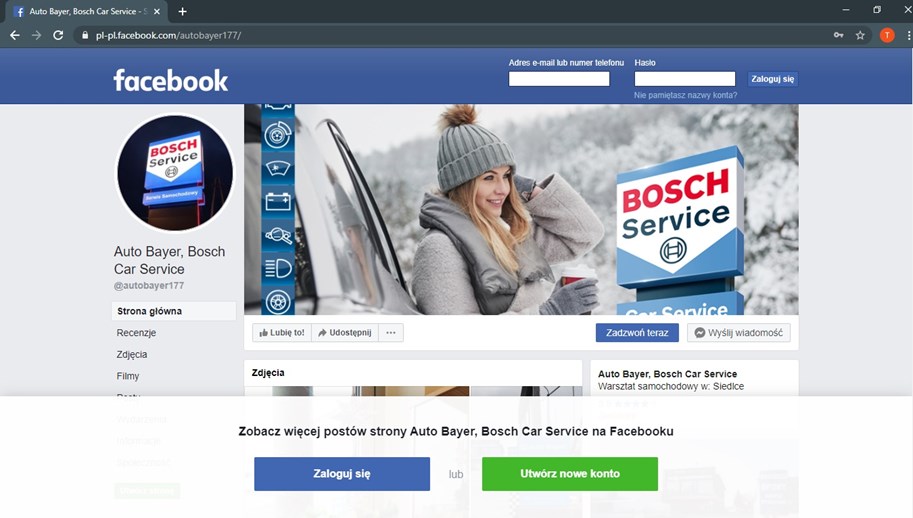The image size is (913, 518).
Task: Go to Filmy section
Action: click(x=128, y=377)
